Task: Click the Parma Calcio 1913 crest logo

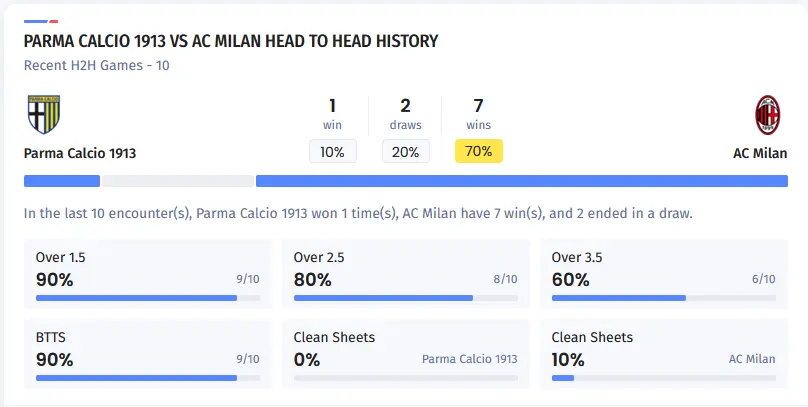Action: (45, 115)
